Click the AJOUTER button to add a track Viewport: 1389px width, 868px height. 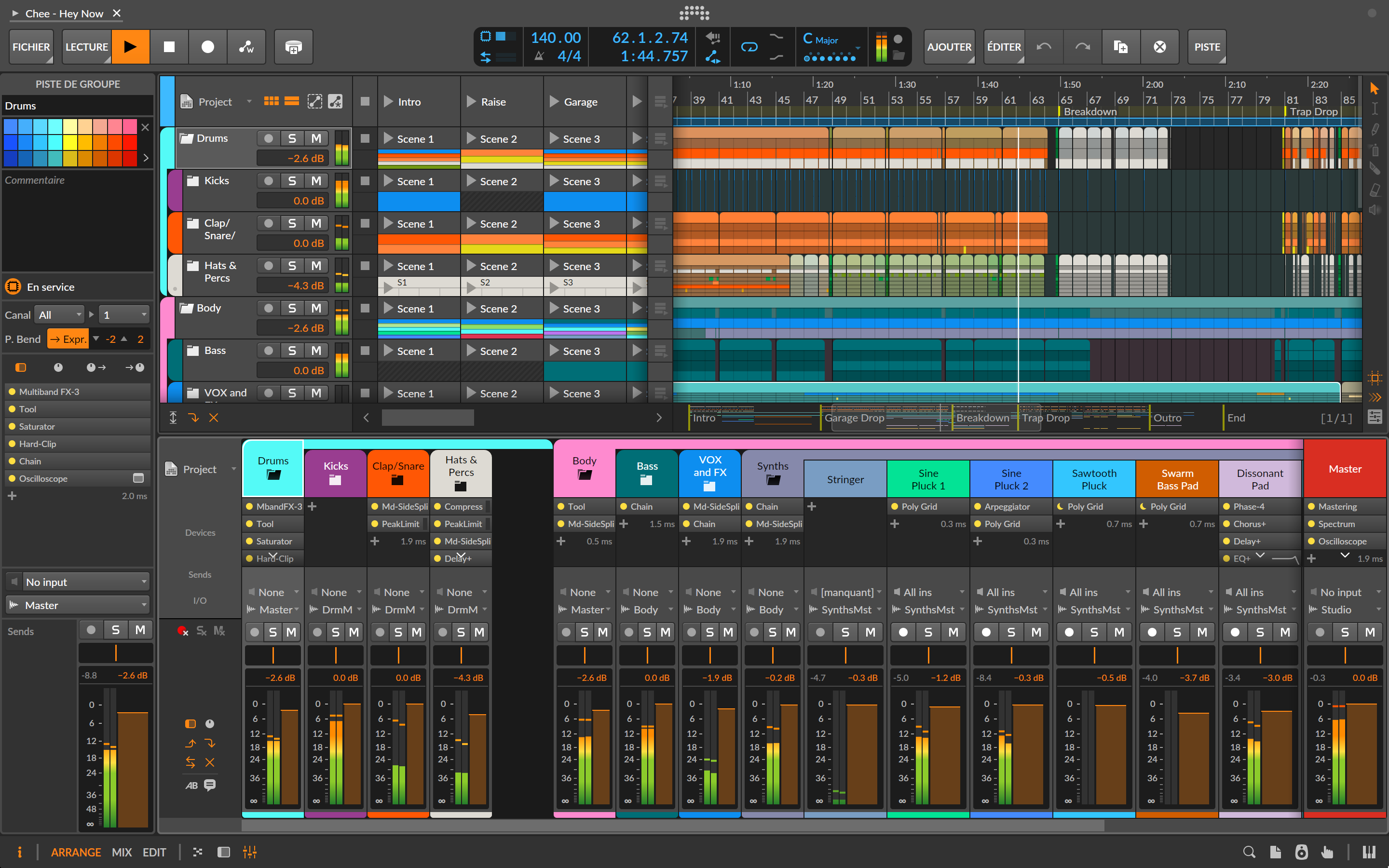pos(949,47)
